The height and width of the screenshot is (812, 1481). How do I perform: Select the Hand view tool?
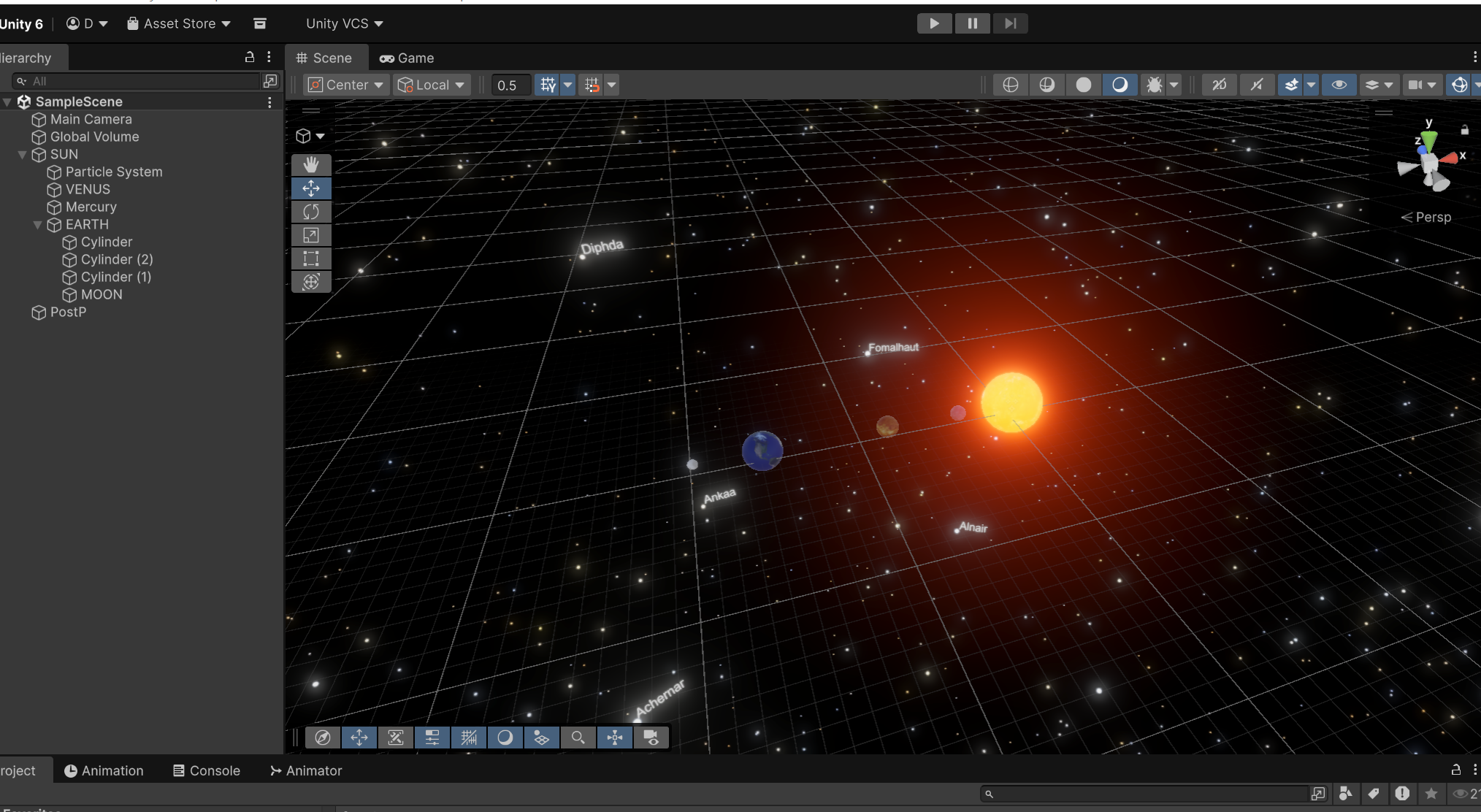pos(311,165)
